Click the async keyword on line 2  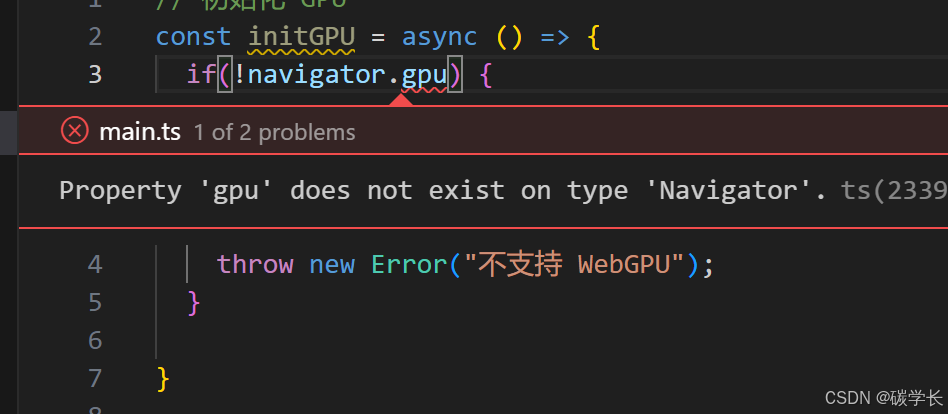[440, 37]
